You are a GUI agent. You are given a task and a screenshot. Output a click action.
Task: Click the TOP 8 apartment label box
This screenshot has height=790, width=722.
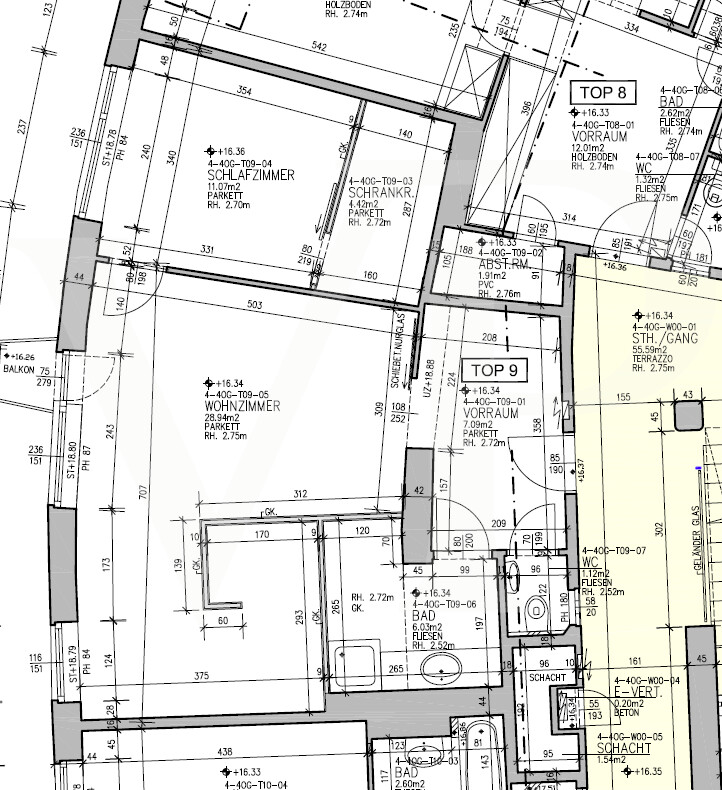tap(603, 93)
